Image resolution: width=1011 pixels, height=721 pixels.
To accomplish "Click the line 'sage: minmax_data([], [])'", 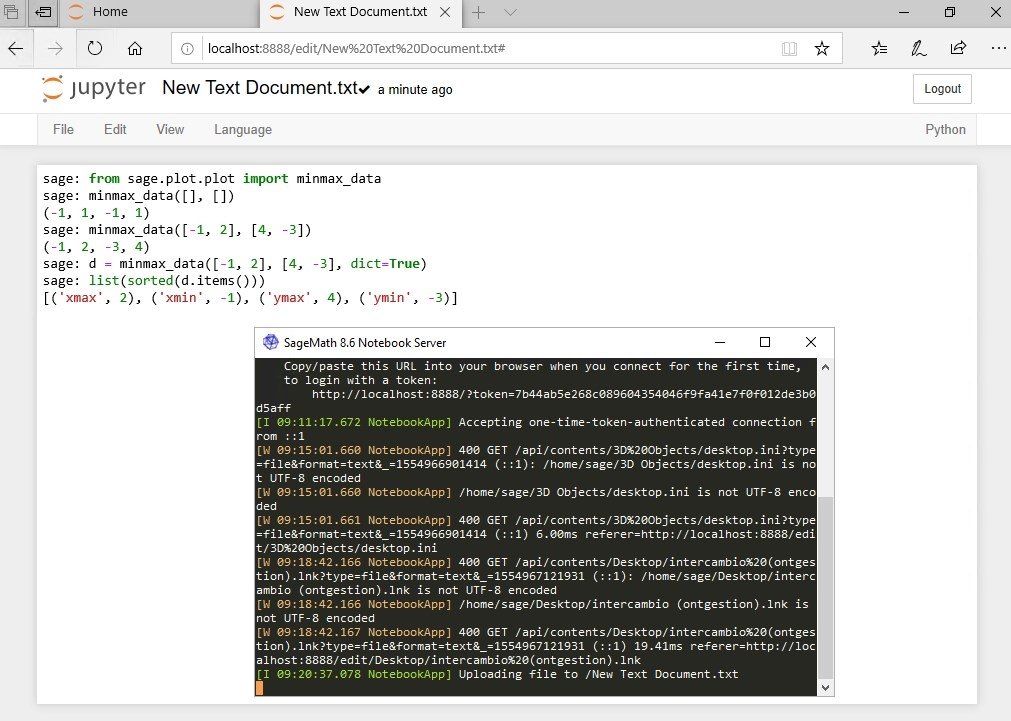I will pyautogui.click(x=139, y=195).
